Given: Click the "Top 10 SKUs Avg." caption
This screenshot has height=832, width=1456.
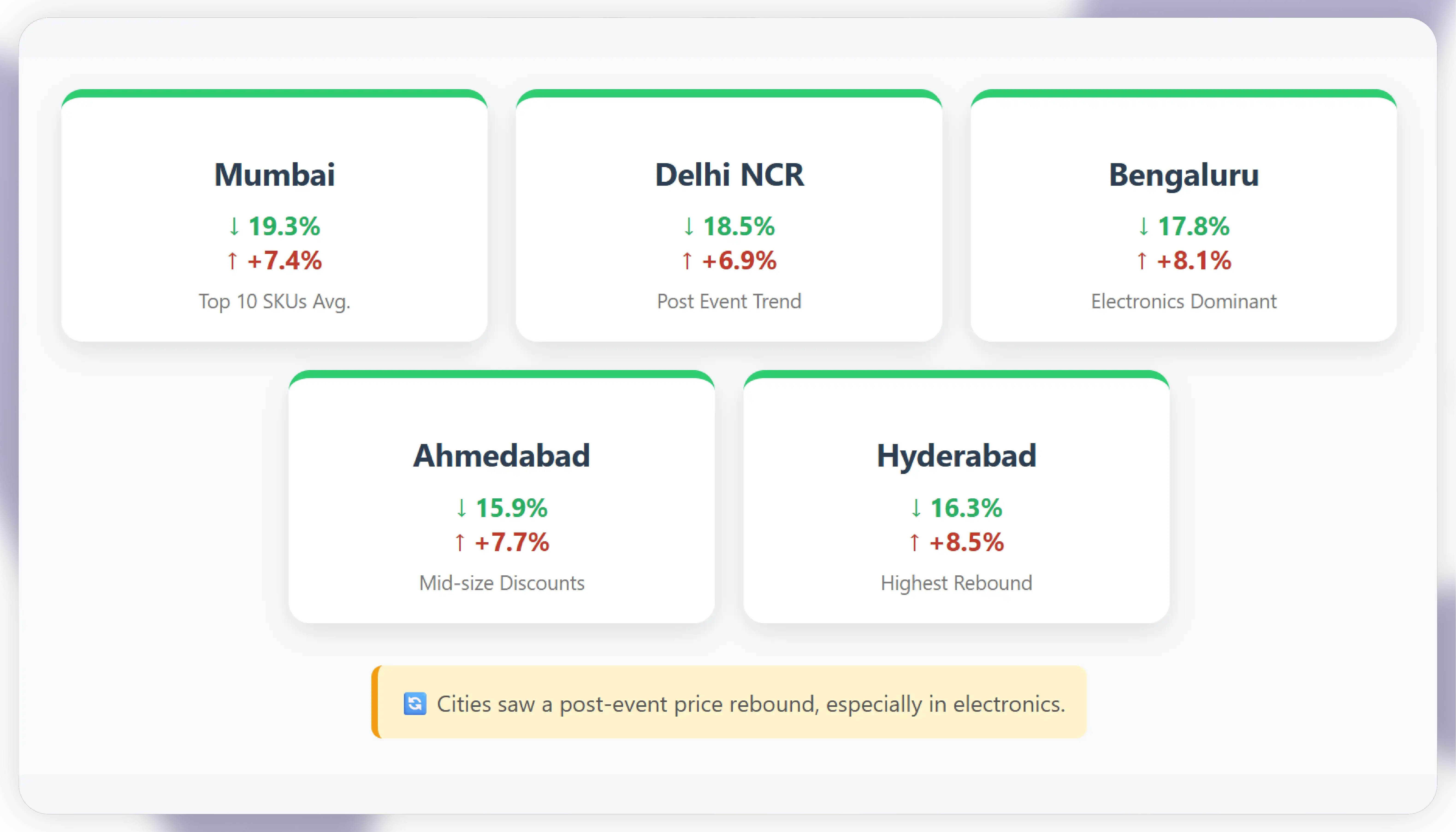Looking at the screenshot, I should point(274,301).
